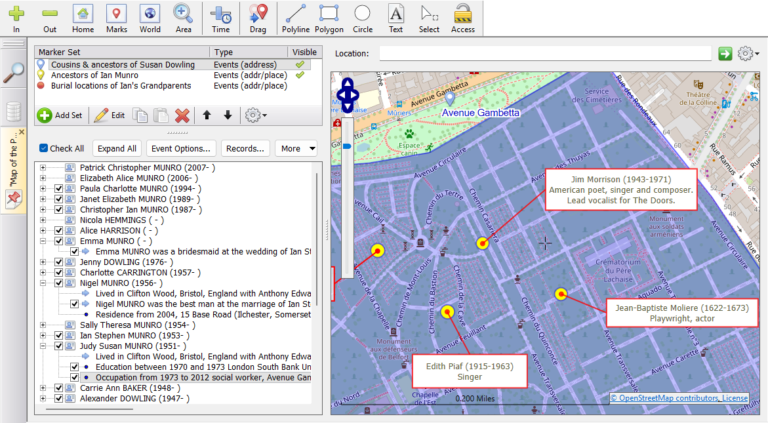The width and height of the screenshot is (768, 423).
Task: Select the Polygon drawing tool
Action: click(329, 18)
